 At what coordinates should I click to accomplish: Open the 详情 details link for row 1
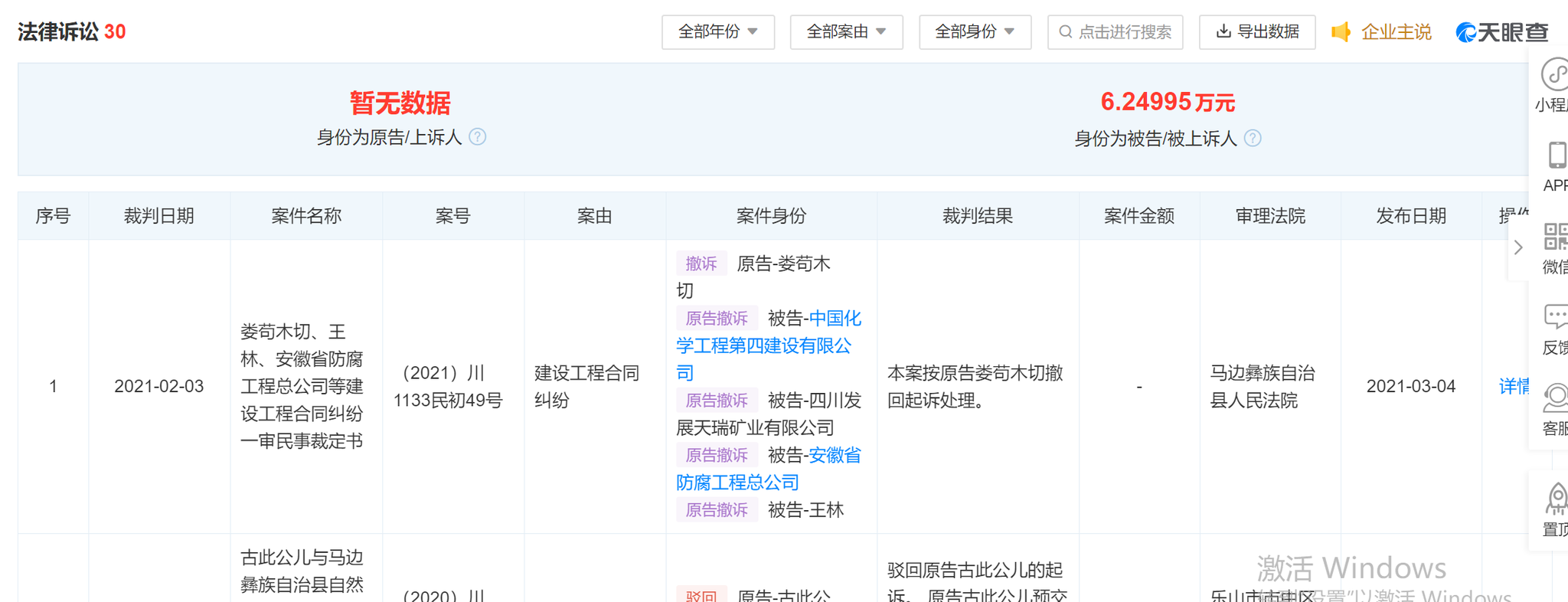1514,387
